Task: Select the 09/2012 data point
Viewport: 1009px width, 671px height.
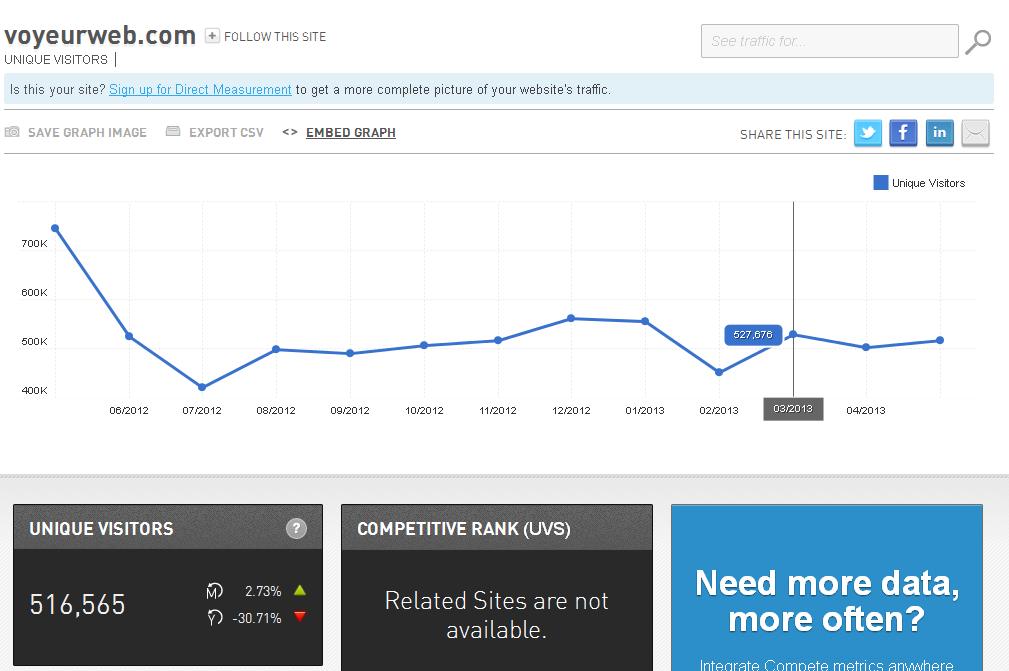Action: (x=350, y=353)
